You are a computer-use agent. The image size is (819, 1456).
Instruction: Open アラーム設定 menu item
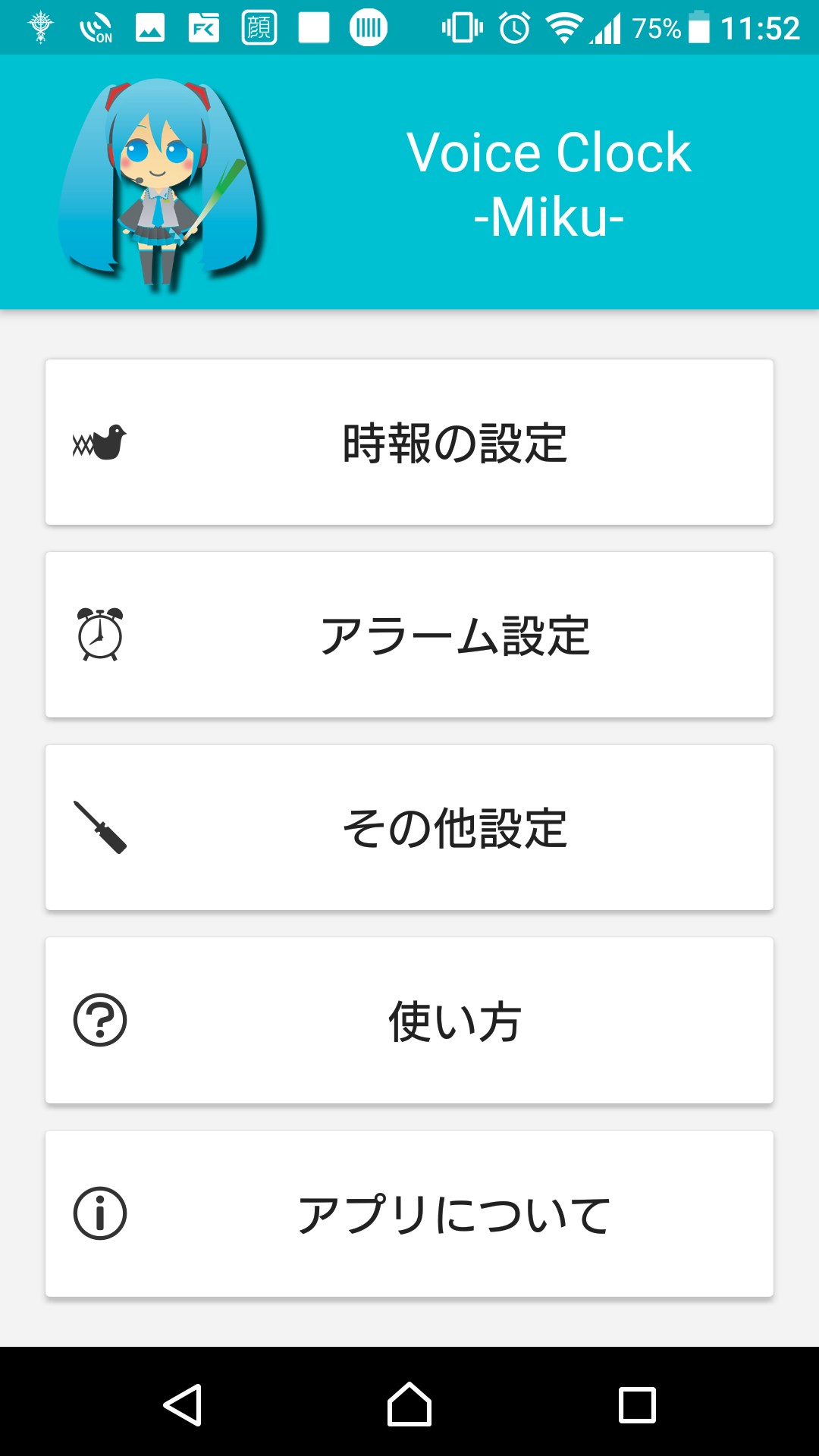tap(455, 635)
